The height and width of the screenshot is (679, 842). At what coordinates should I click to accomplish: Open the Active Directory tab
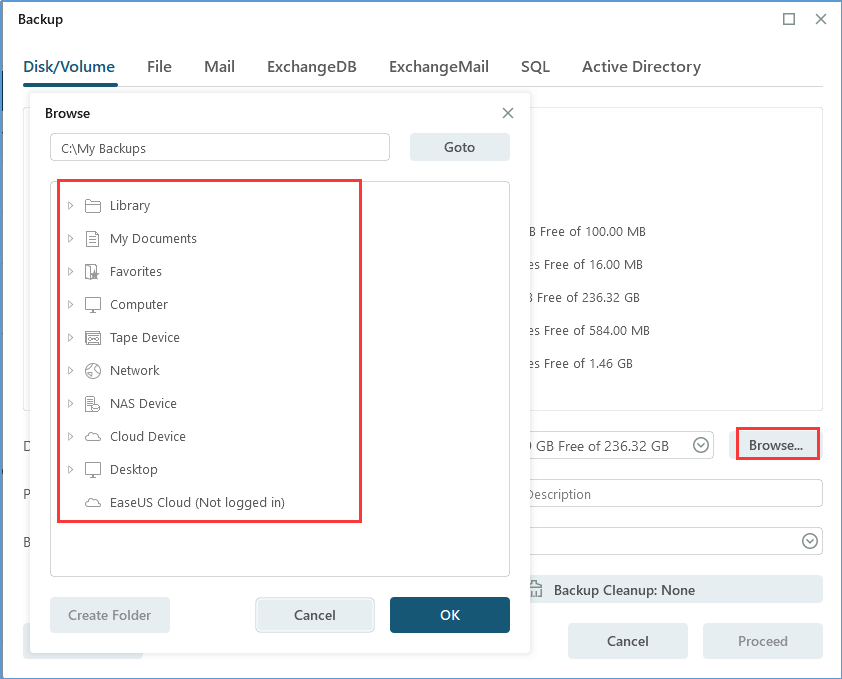(x=641, y=66)
